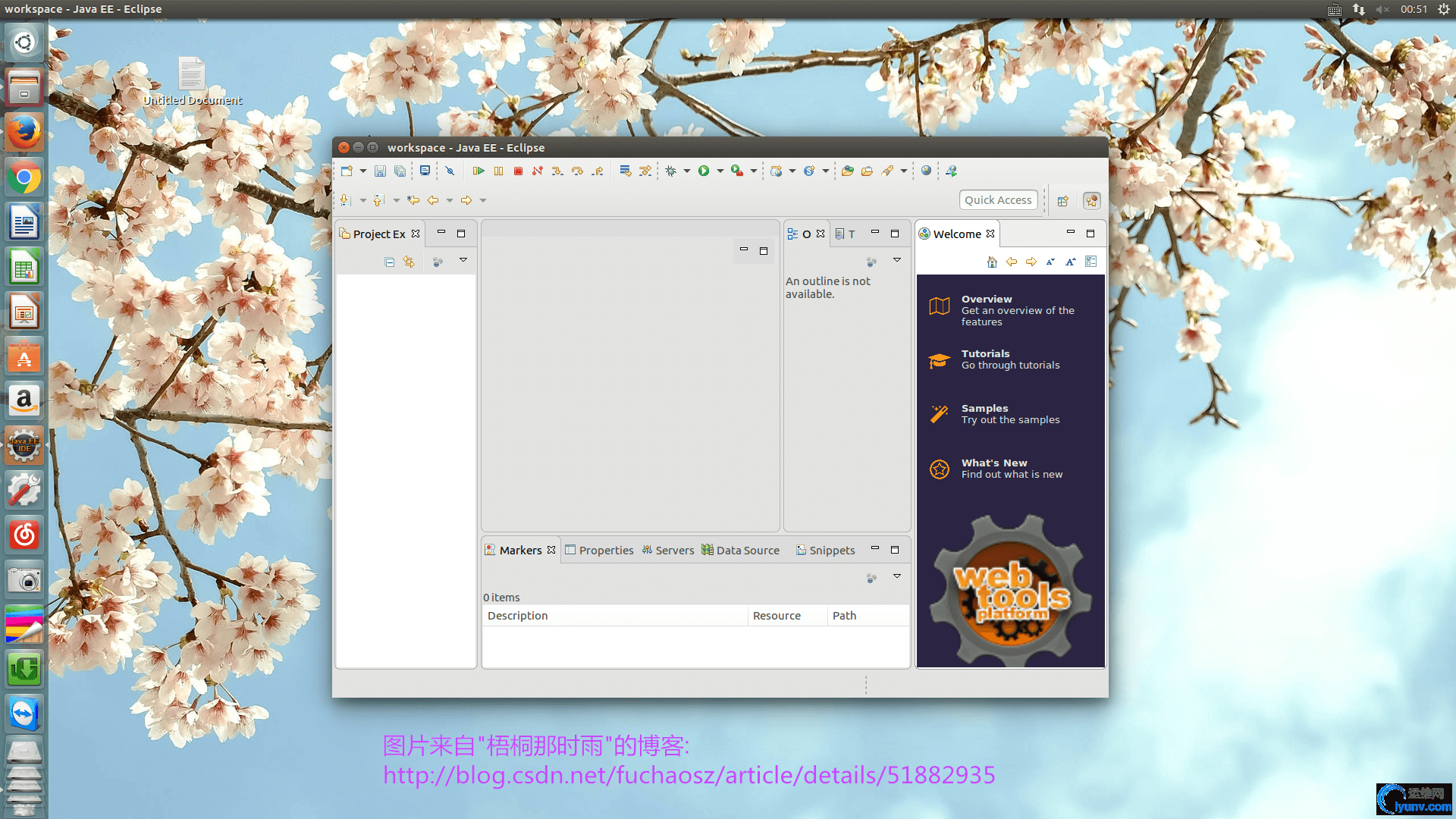Image resolution: width=1456 pixels, height=819 pixels.
Task: Switch to the Snippets tab
Action: (x=826, y=551)
